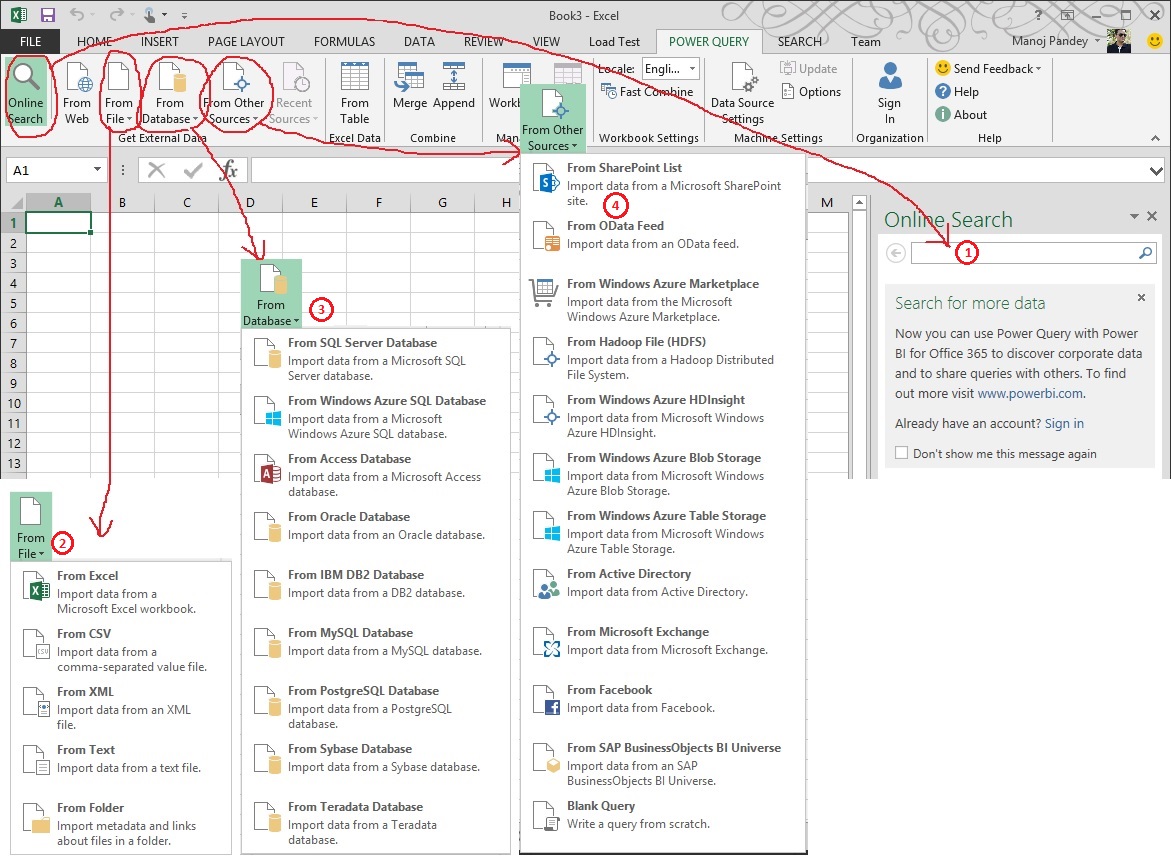Switch to the INSERT ribbon tab
This screenshot has width=1171, height=863.
(160, 42)
